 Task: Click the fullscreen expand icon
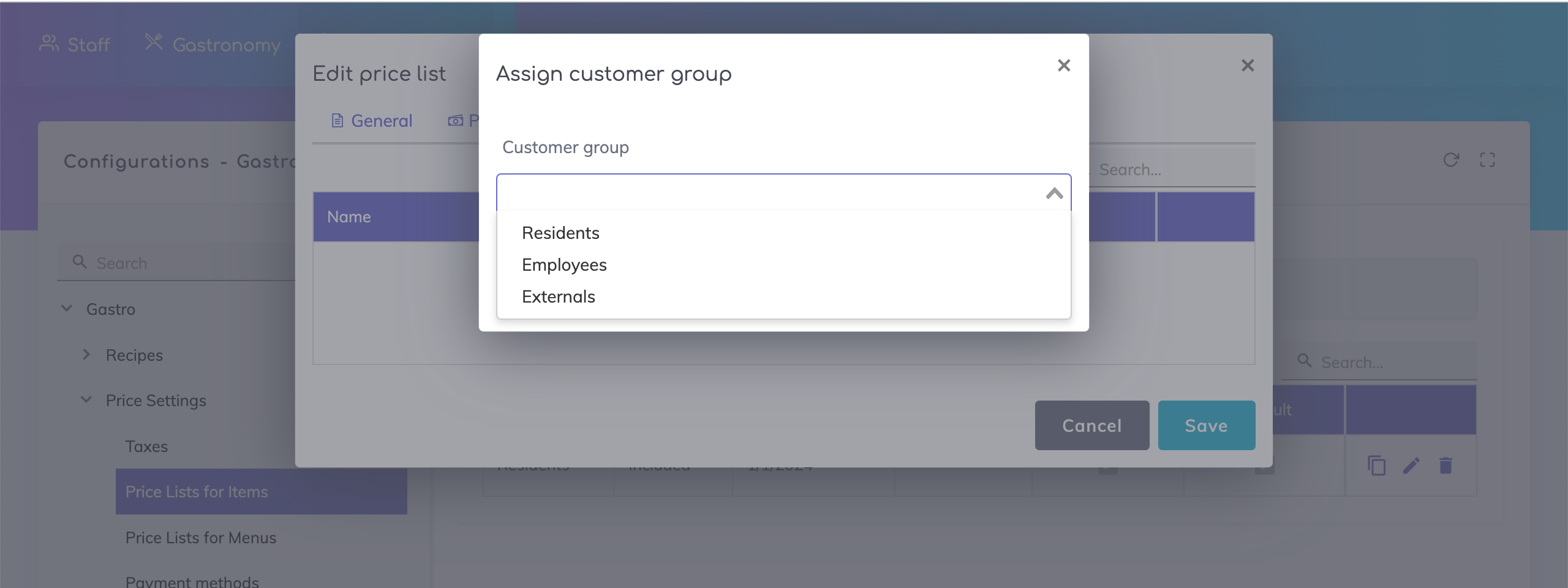[x=1487, y=160]
